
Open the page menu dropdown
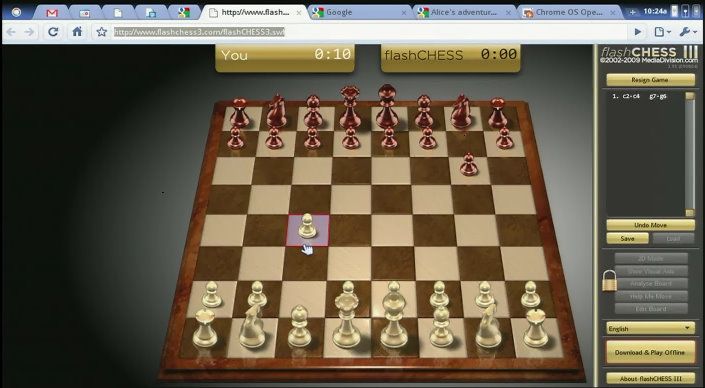[x=662, y=32]
